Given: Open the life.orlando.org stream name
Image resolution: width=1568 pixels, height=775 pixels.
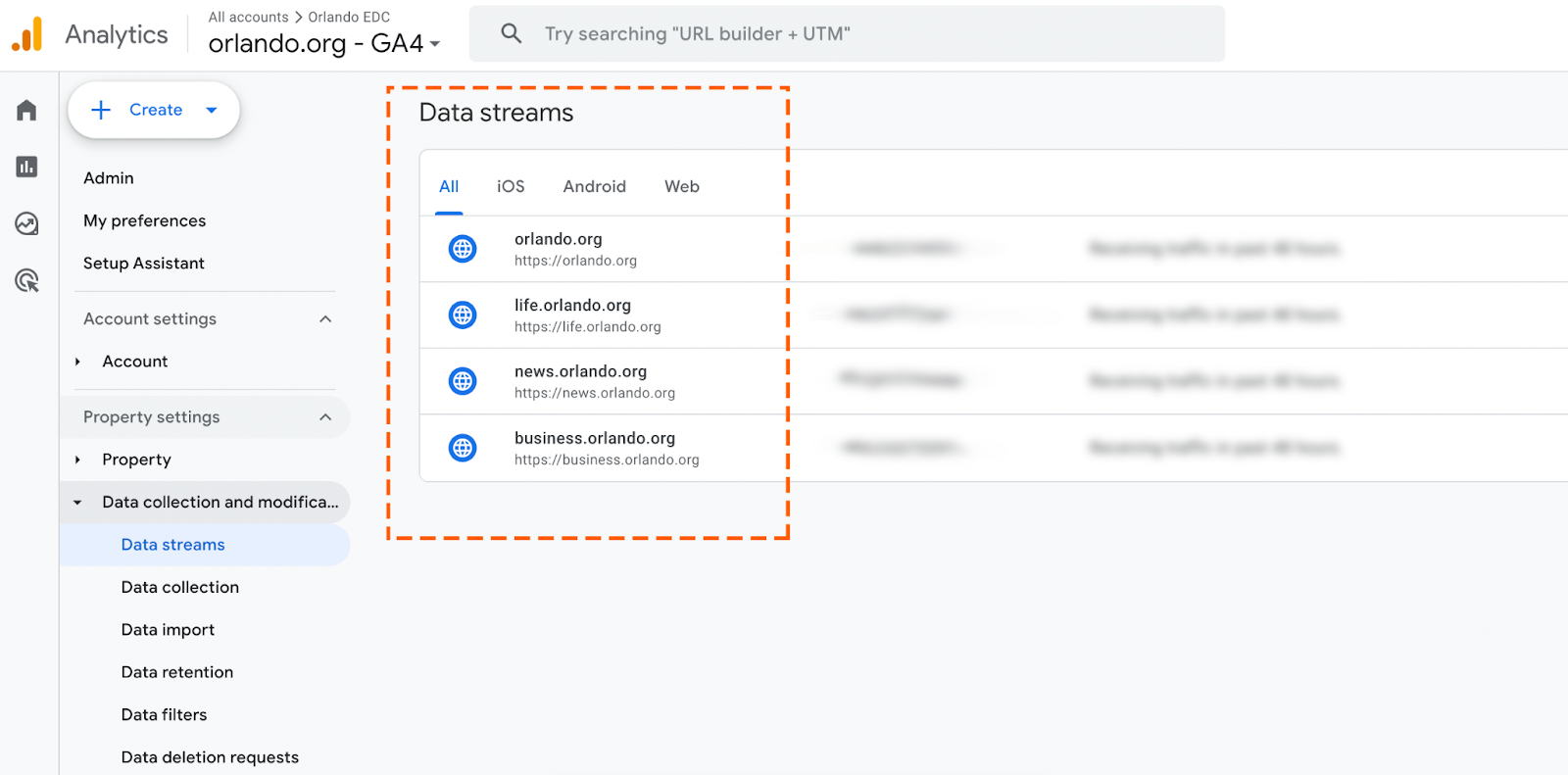Looking at the screenshot, I should pyautogui.click(x=572, y=306).
